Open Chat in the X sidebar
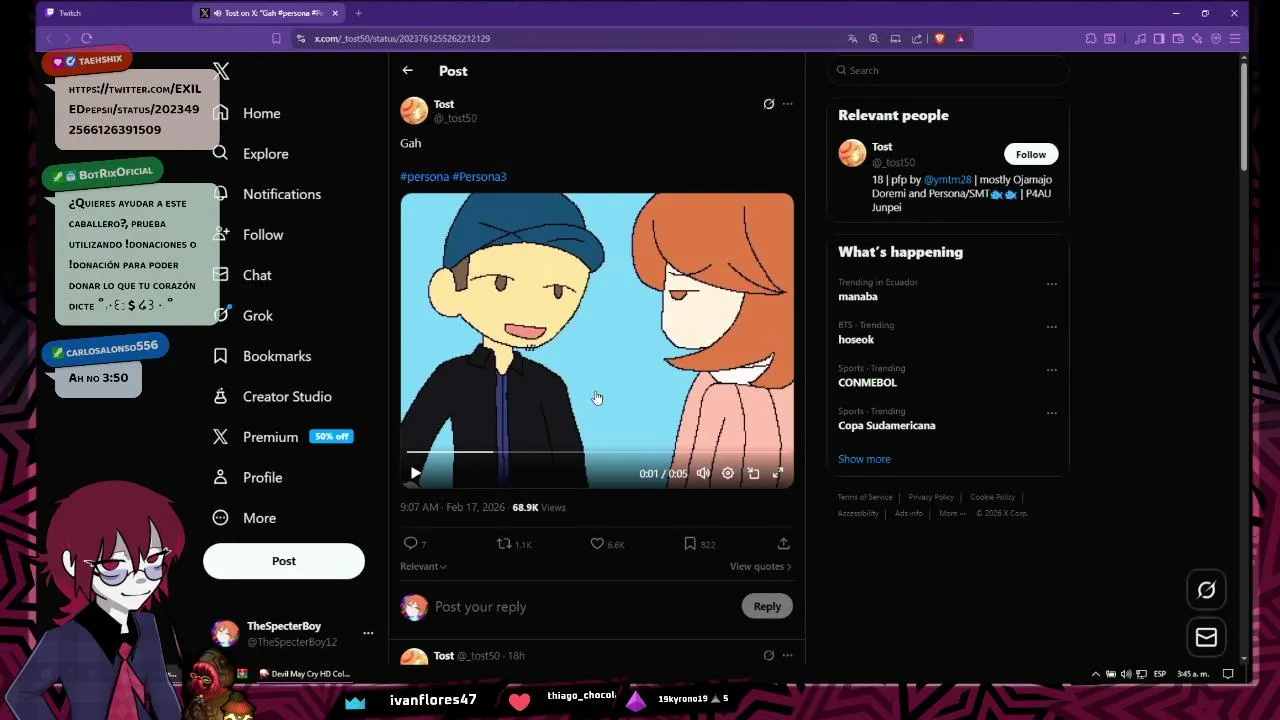Viewport: 1280px width, 720px height. [242, 275]
